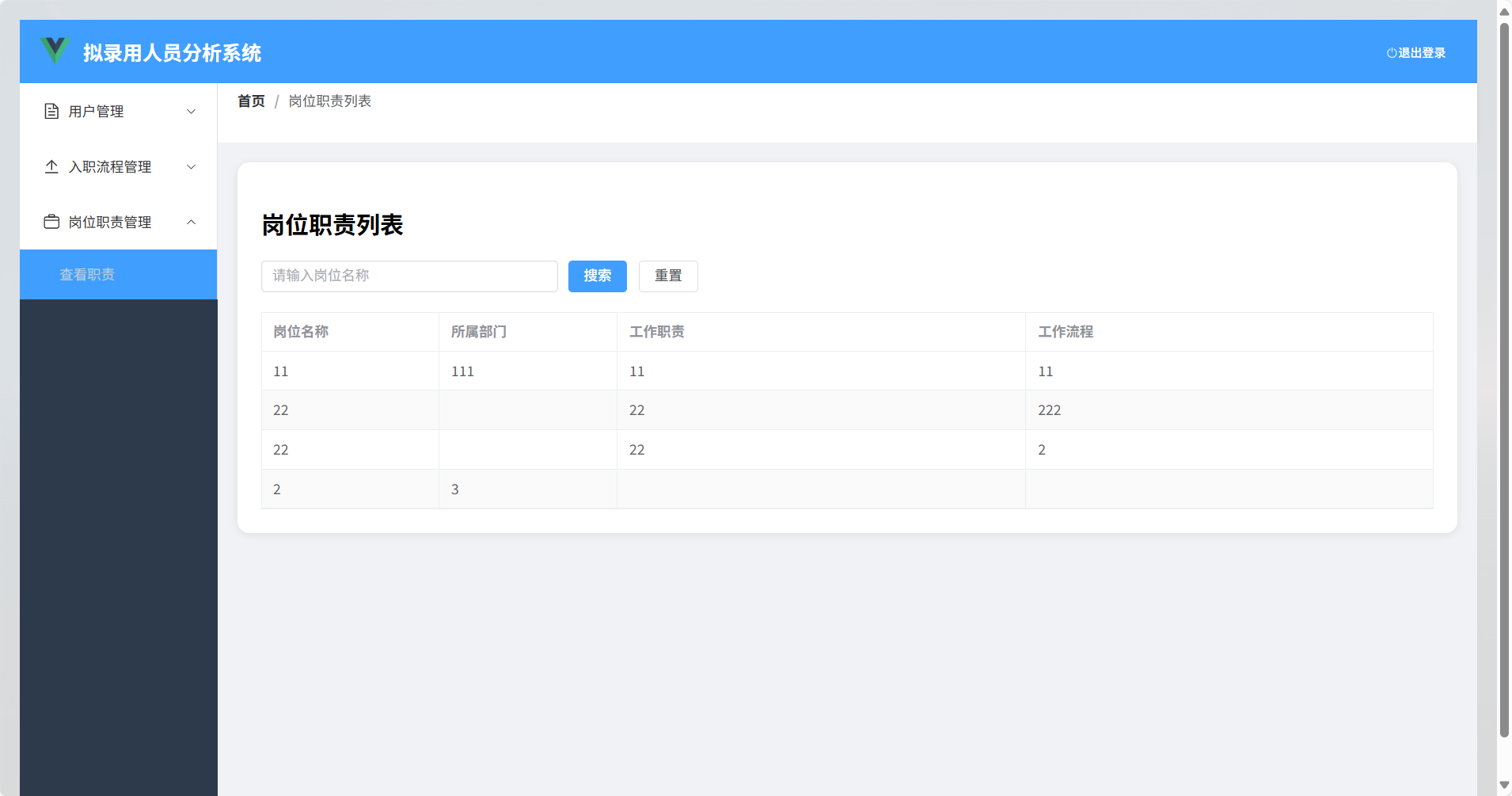Click the power icon next to 退出登录
Image resolution: width=1512 pixels, height=796 pixels.
(x=1390, y=52)
